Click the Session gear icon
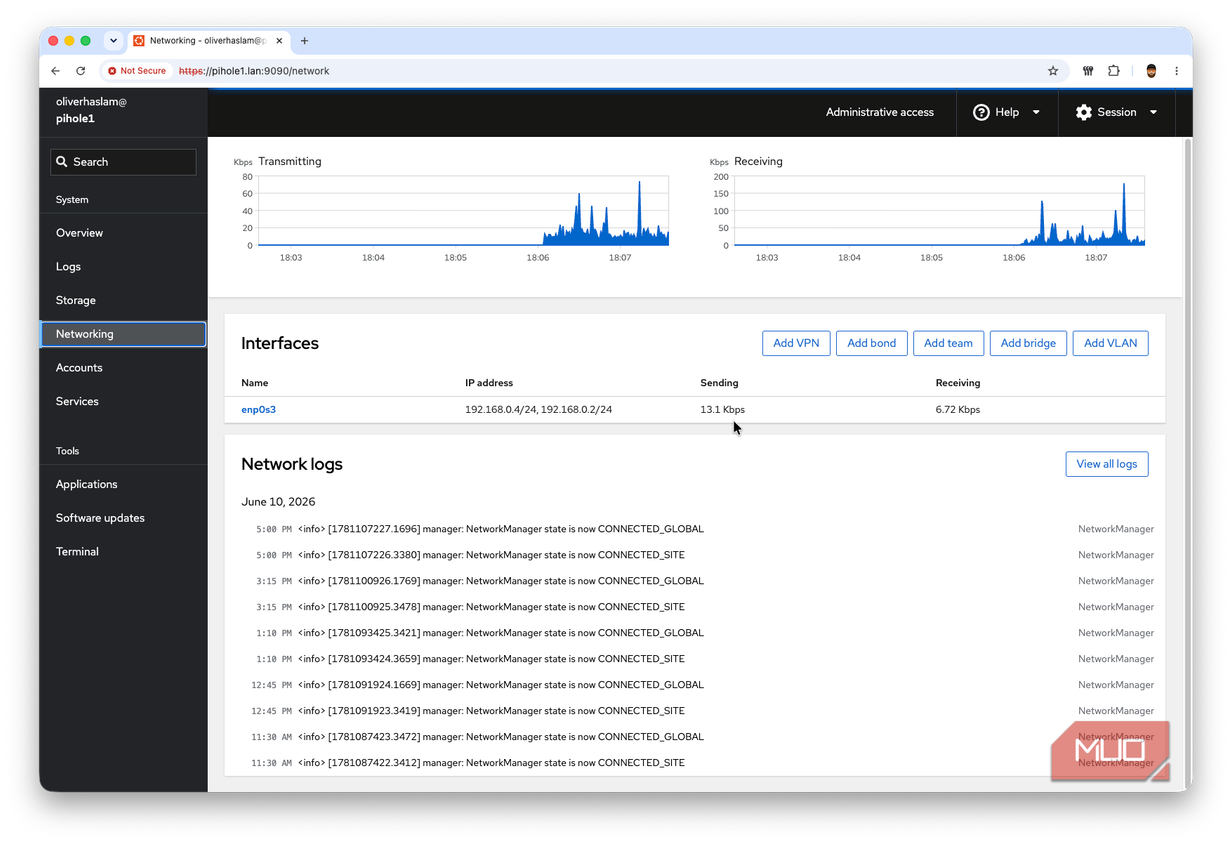 tap(1084, 112)
